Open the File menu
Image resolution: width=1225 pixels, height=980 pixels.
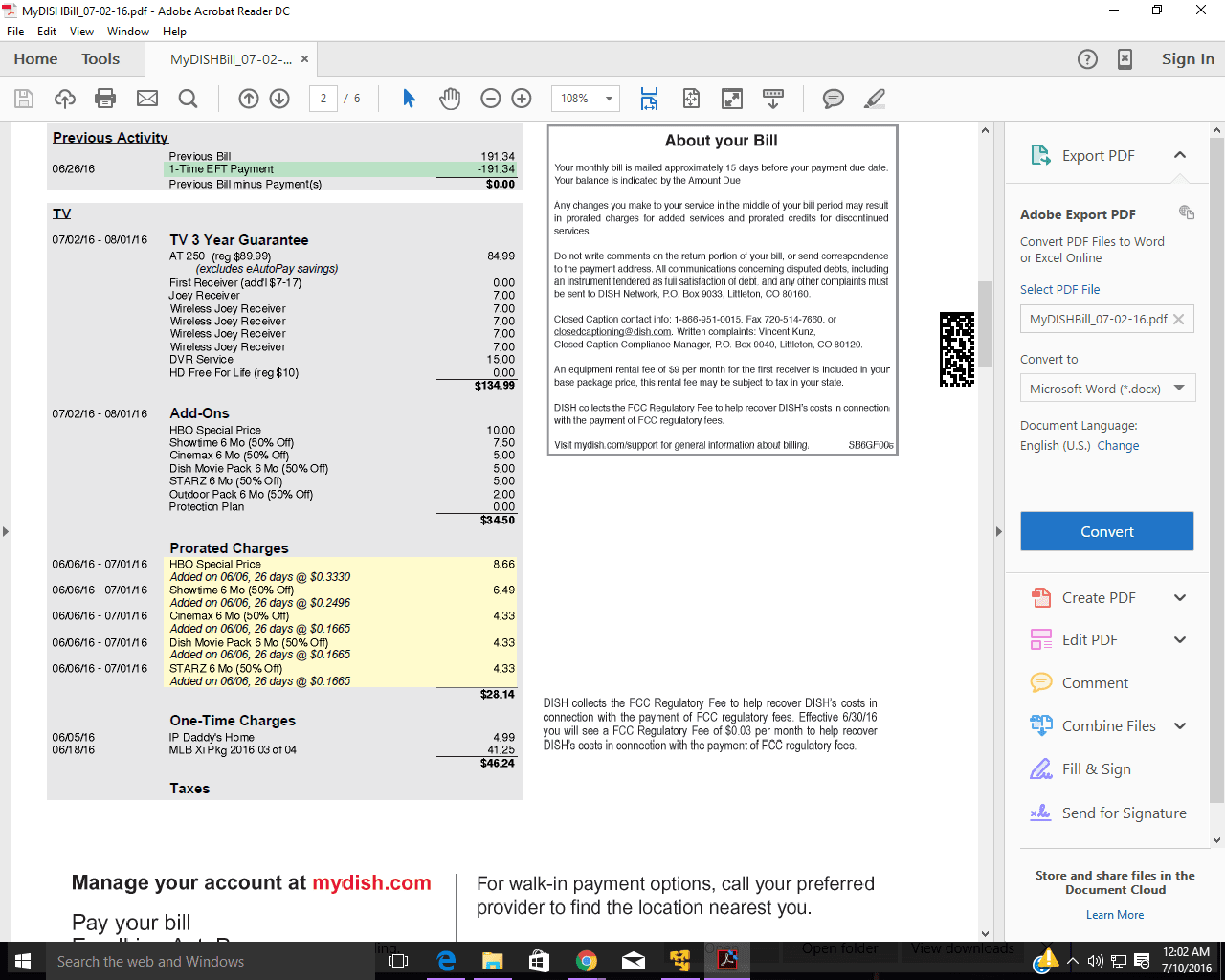pos(15,32)
